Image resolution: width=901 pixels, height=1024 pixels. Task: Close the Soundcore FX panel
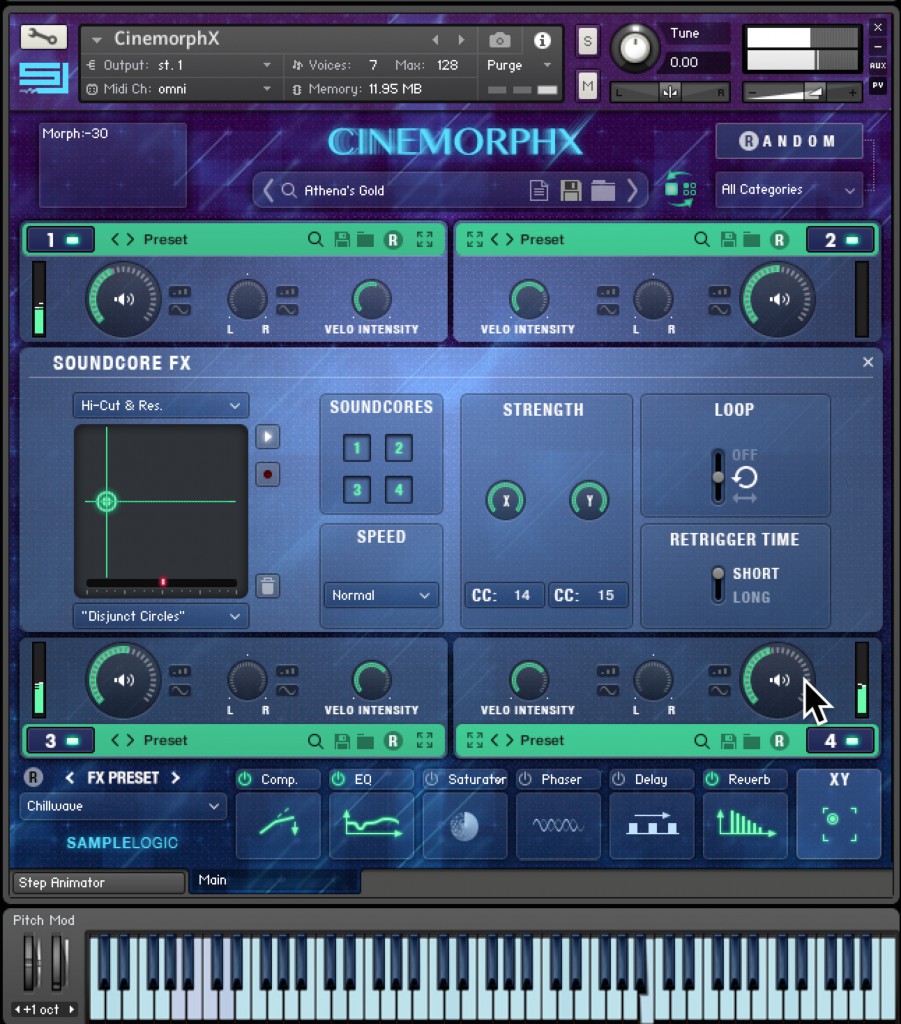[868, 362]
